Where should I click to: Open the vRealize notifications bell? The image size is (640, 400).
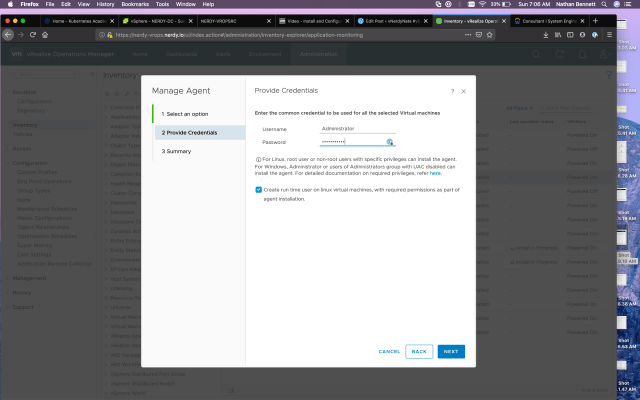(x=582, y=54)
